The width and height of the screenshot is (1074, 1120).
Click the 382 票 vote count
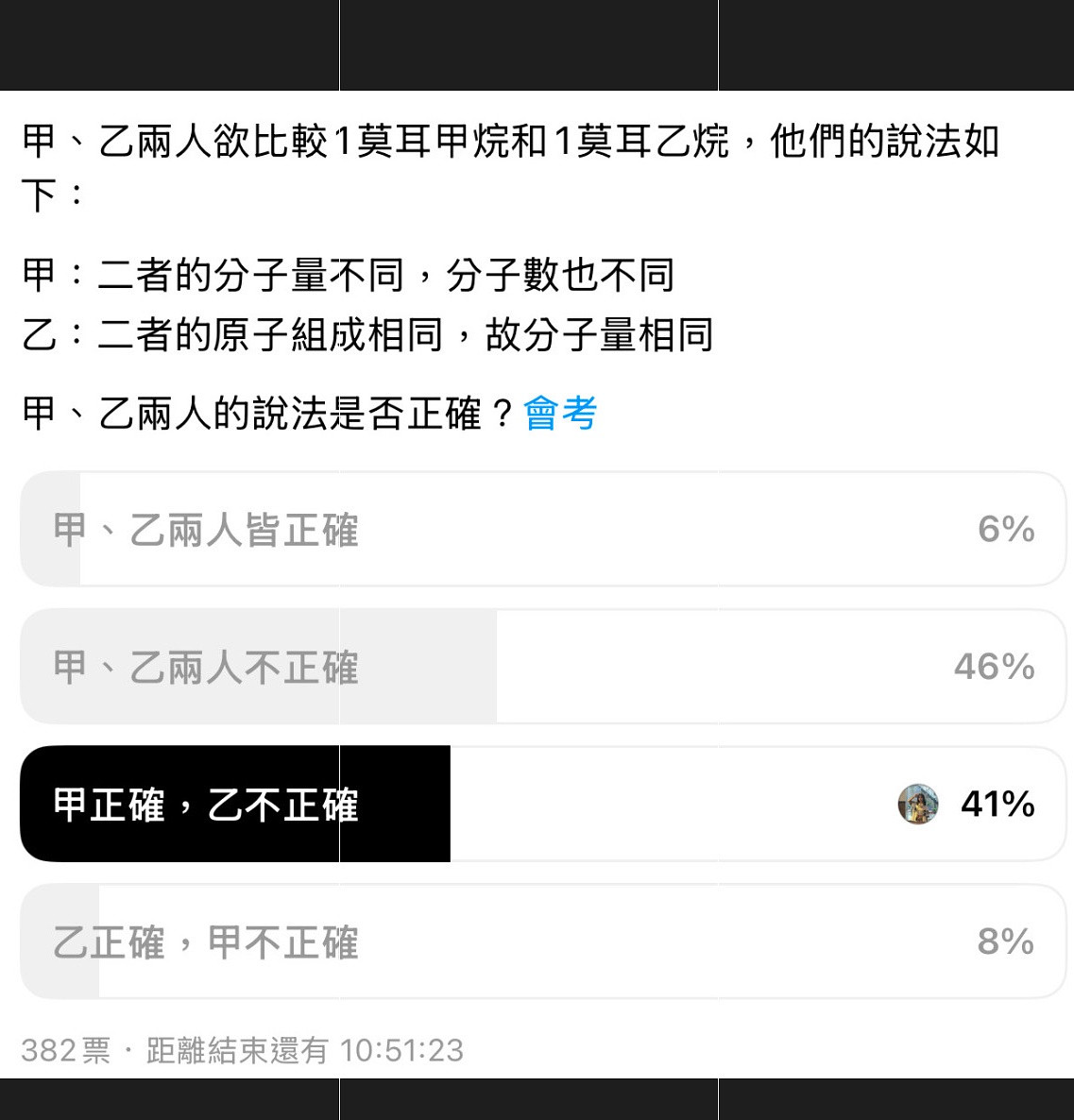click(66, 1051)
